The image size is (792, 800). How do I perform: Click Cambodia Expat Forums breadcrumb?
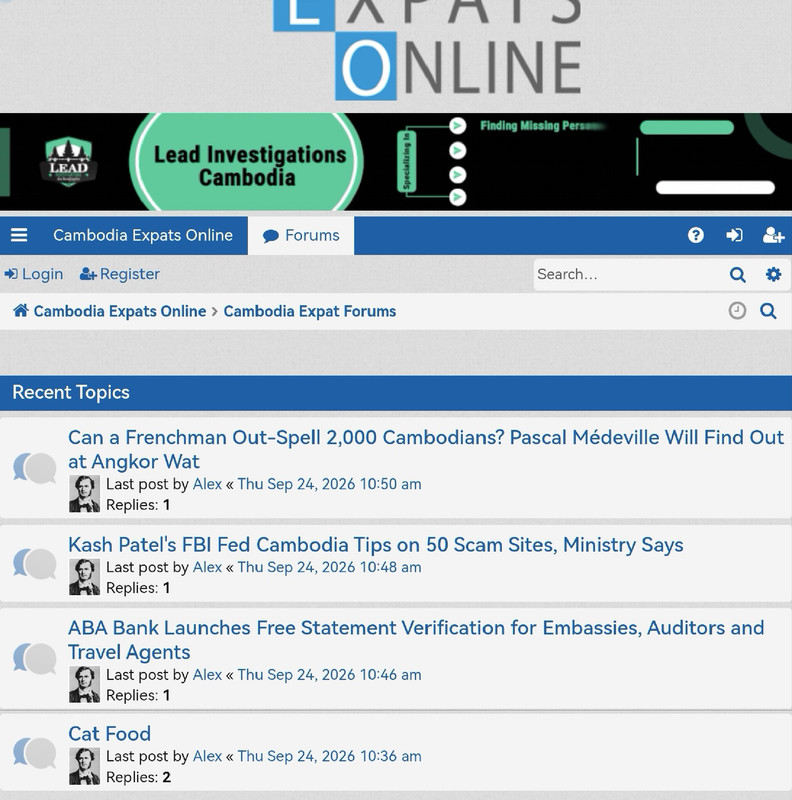(x=310, y=311)
